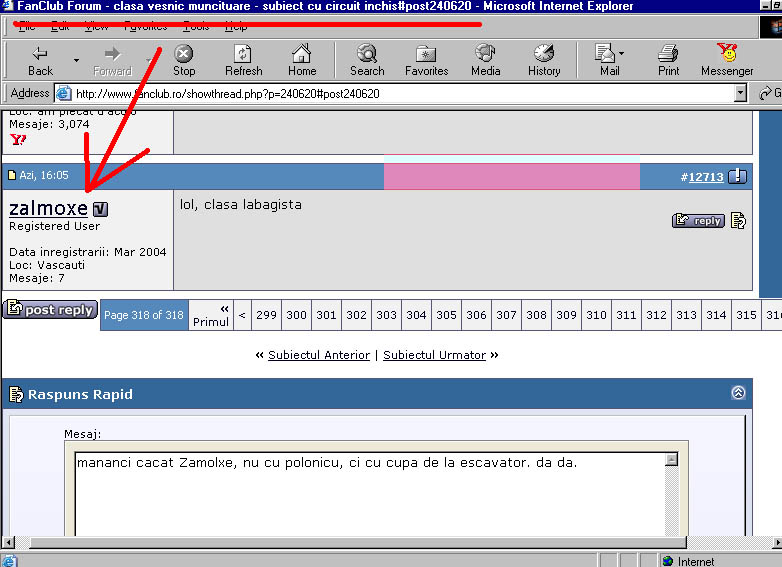Go to Home page icon
Viewport: 782px width, 567px height.
302,60
